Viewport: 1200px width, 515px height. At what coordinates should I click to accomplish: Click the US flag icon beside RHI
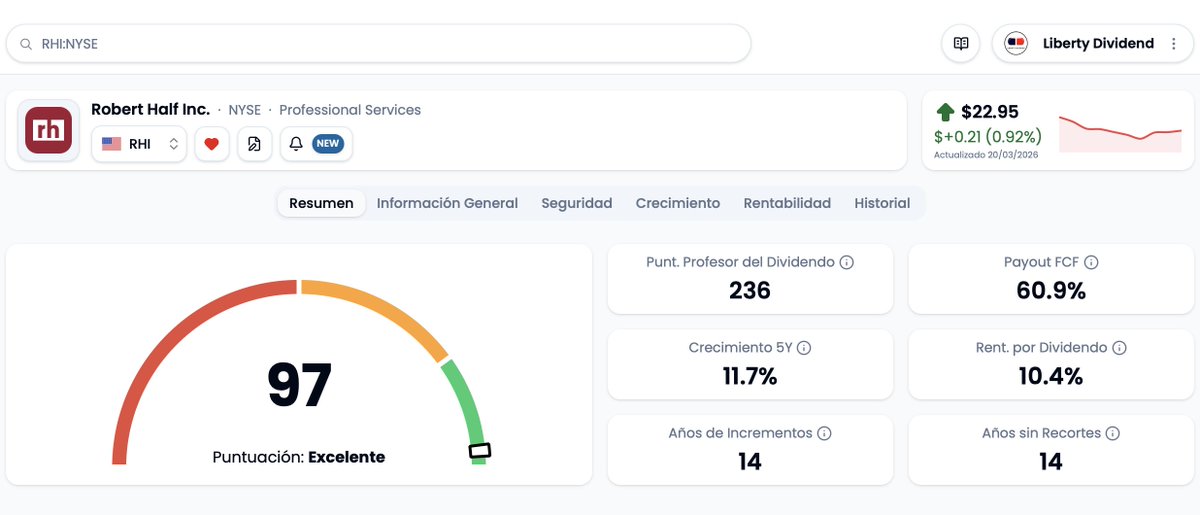[x=112, y=144]
